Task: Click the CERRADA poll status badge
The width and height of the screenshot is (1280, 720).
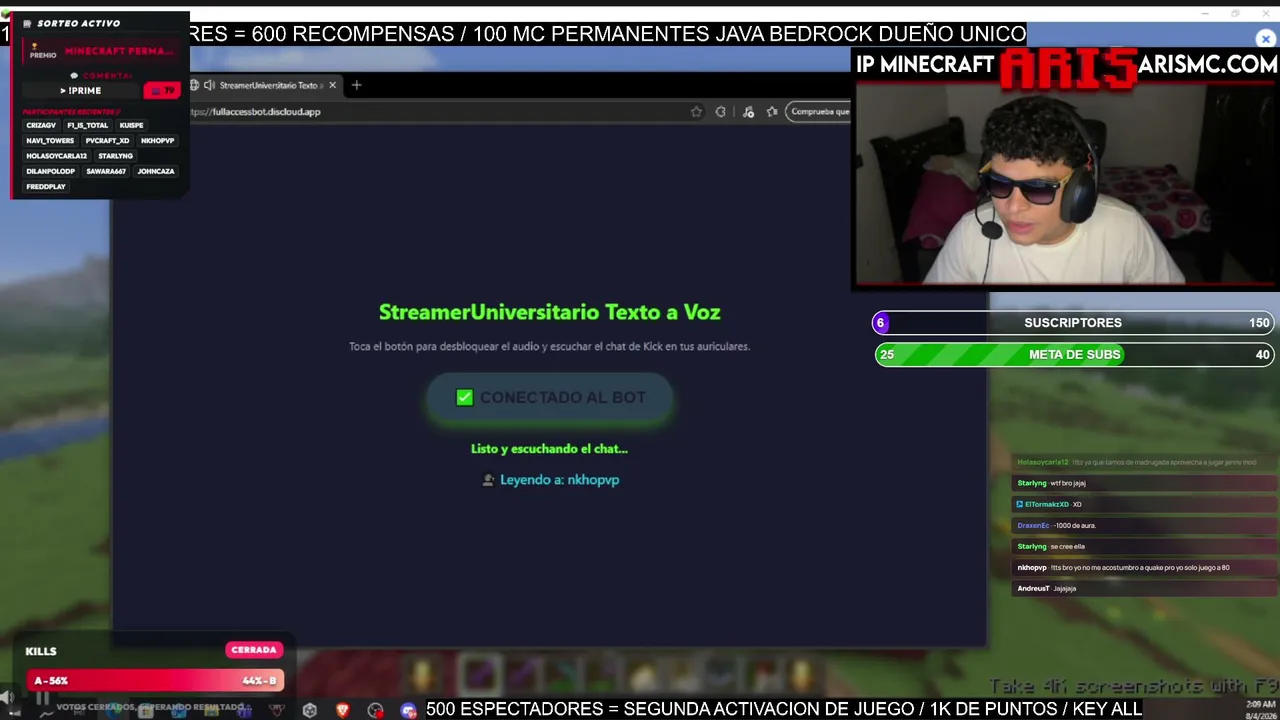Action: 253,650
